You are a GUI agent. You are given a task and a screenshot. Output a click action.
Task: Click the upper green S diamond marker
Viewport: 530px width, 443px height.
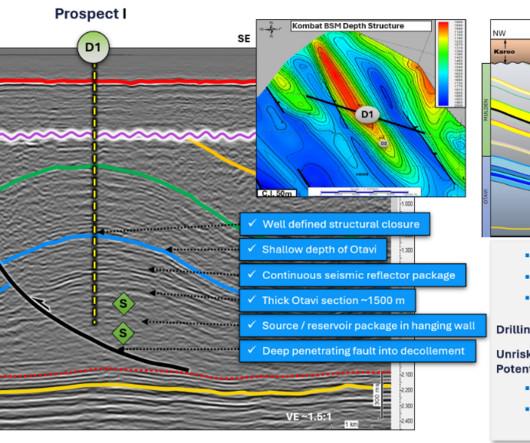tap(123, 304)
